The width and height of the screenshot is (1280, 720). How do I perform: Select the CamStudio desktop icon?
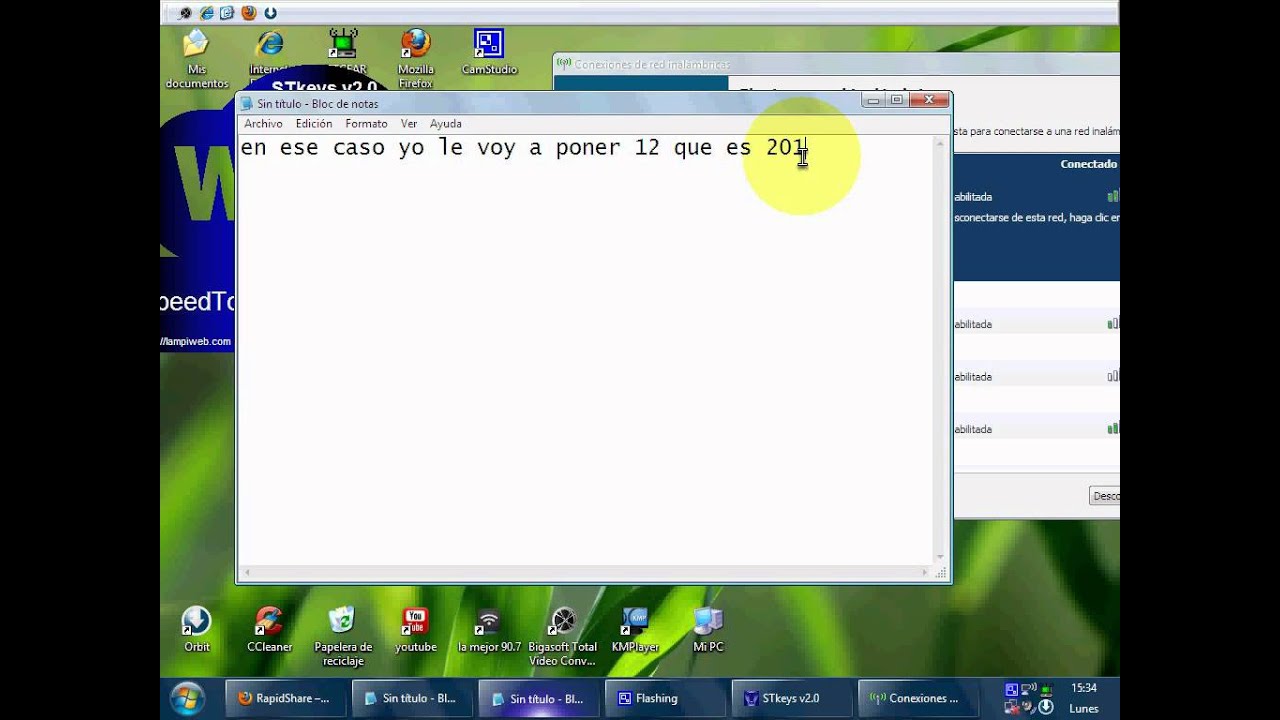(x=488, y=52)
